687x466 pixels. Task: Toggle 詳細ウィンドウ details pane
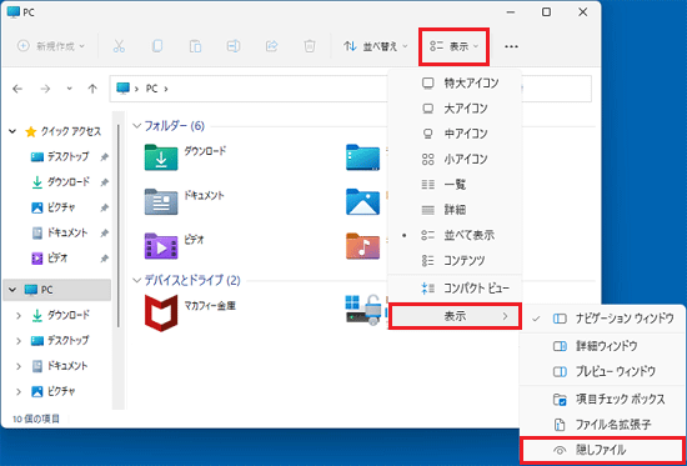coord(603,346)
